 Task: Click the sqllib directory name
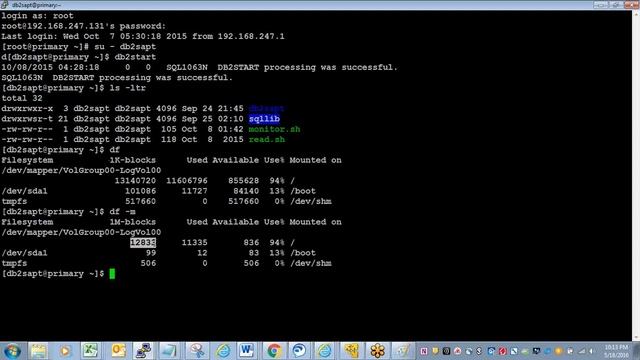click(264, 119)
